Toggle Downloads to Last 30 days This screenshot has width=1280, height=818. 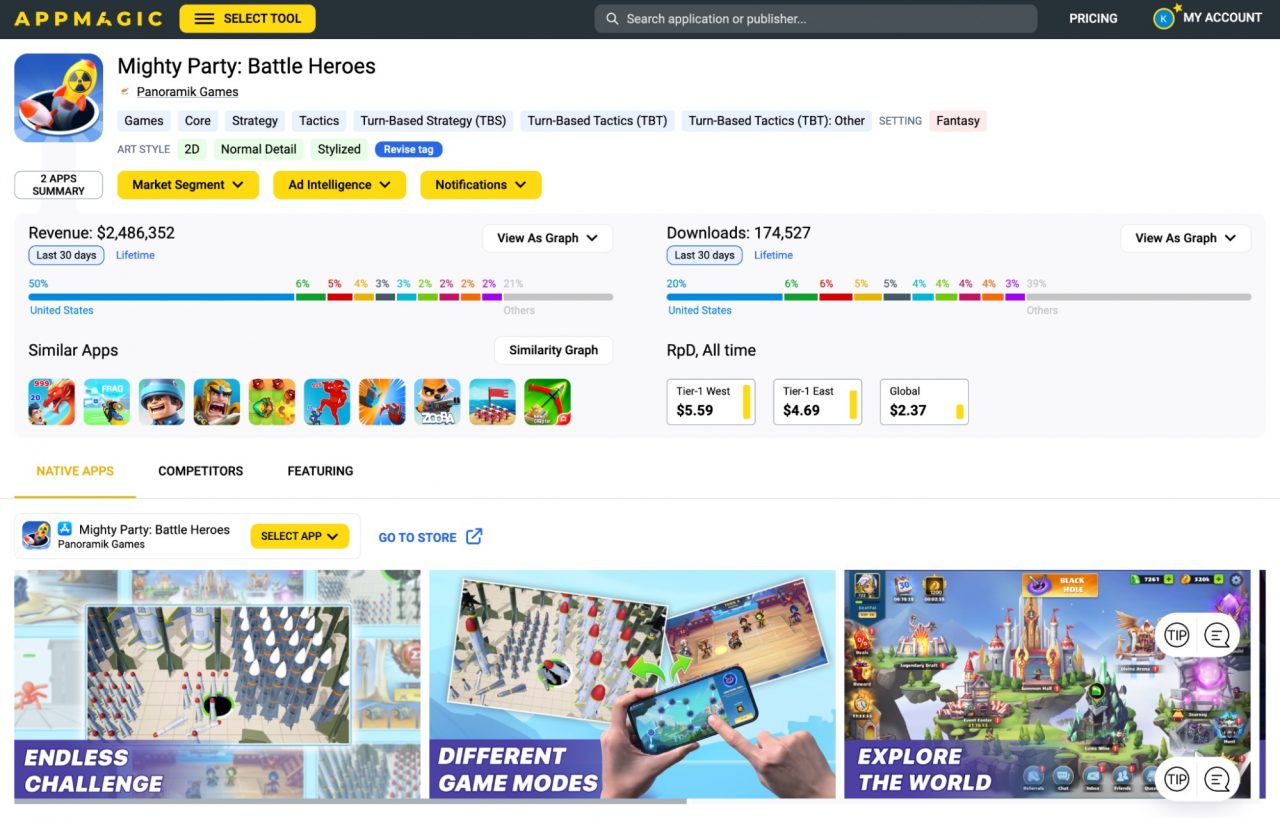point(704,255)
